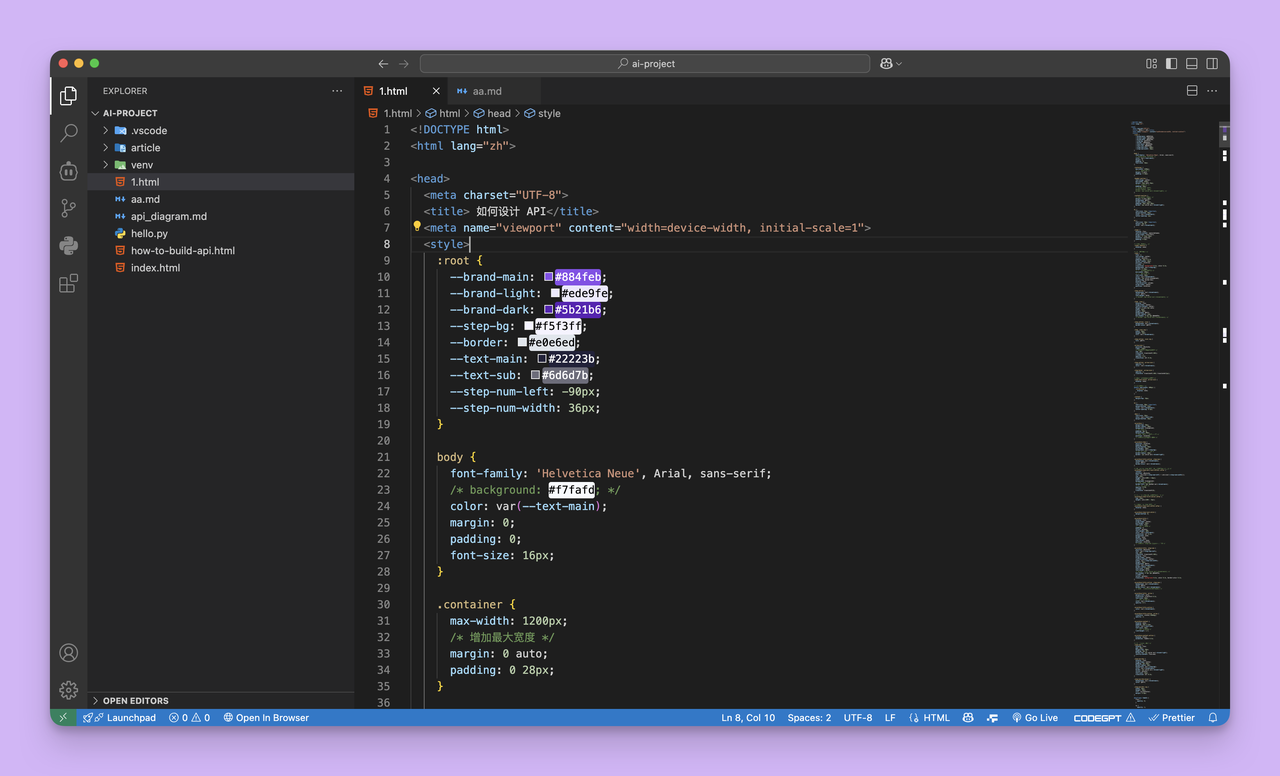The image size is (1280, 776).
Task: Open Customize Layout icon
Action: tap(1151, 64)
